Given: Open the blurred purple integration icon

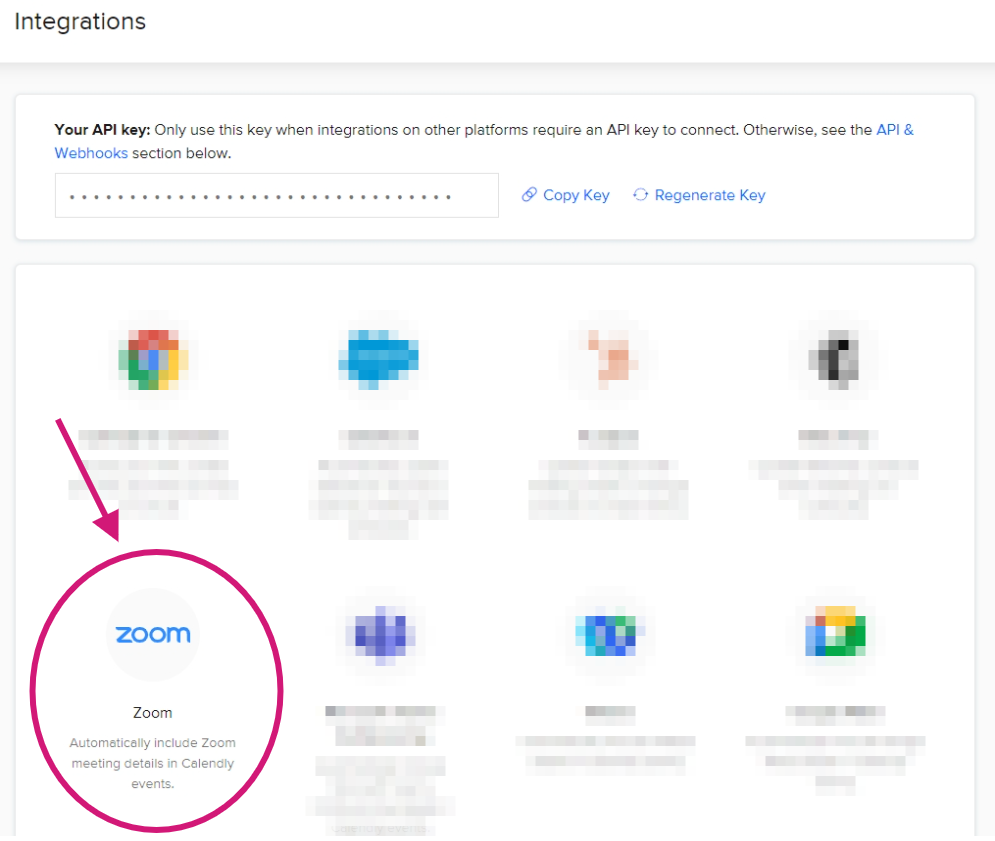Looking at the screenshot, I should tap(381, 635).
